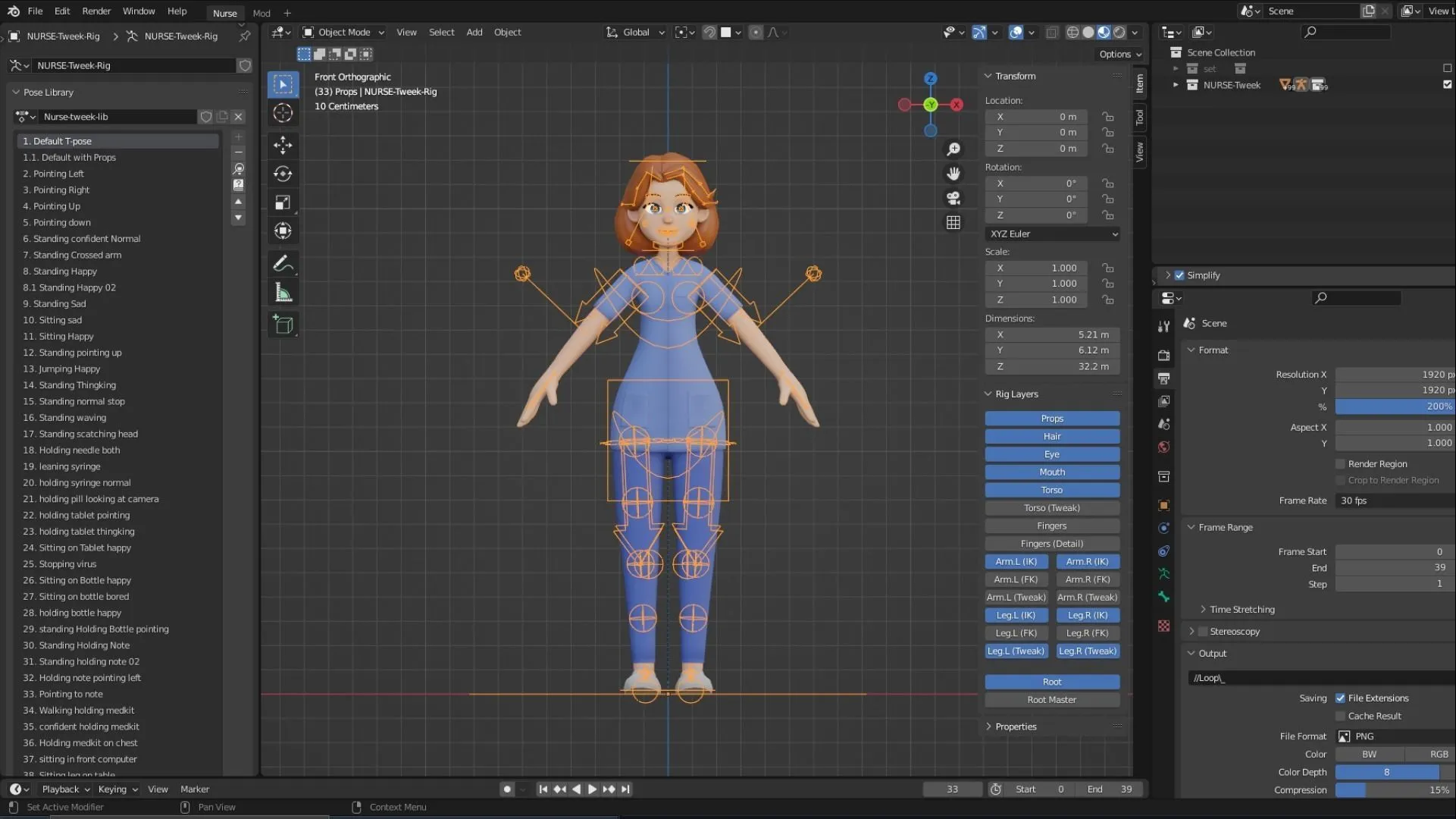Toggle camera view using viewport camera icon
This screenshot has width=1456, height=819.
tap(953, 198)
